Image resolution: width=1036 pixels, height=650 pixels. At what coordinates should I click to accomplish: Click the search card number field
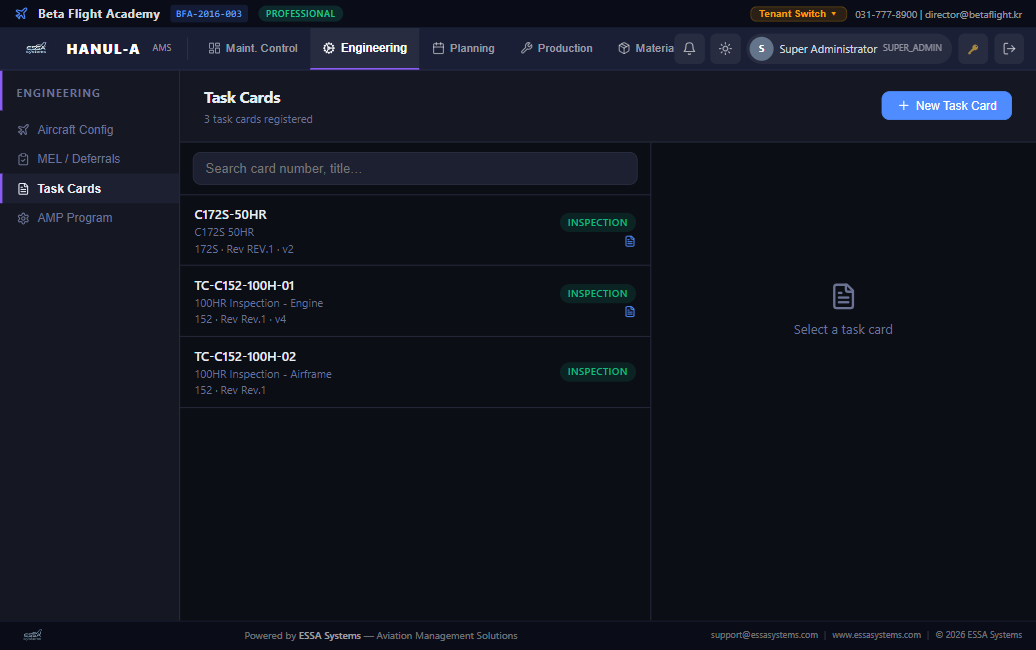click(415, 169)
